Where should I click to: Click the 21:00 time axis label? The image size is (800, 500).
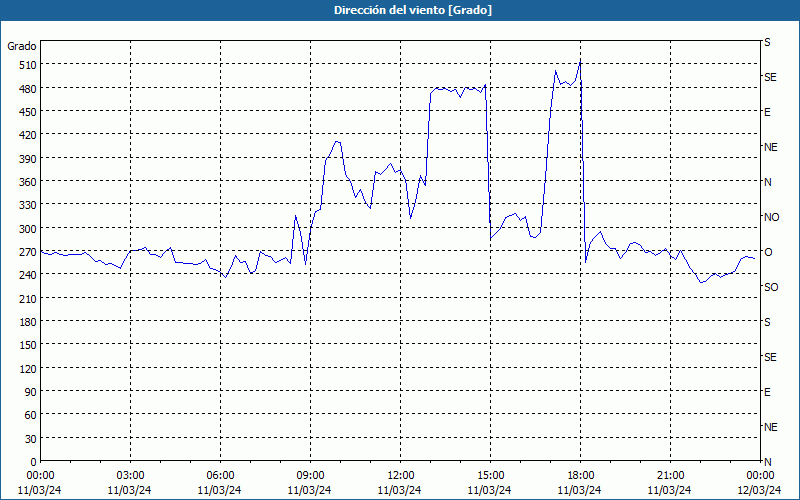(x=670, y=476)
